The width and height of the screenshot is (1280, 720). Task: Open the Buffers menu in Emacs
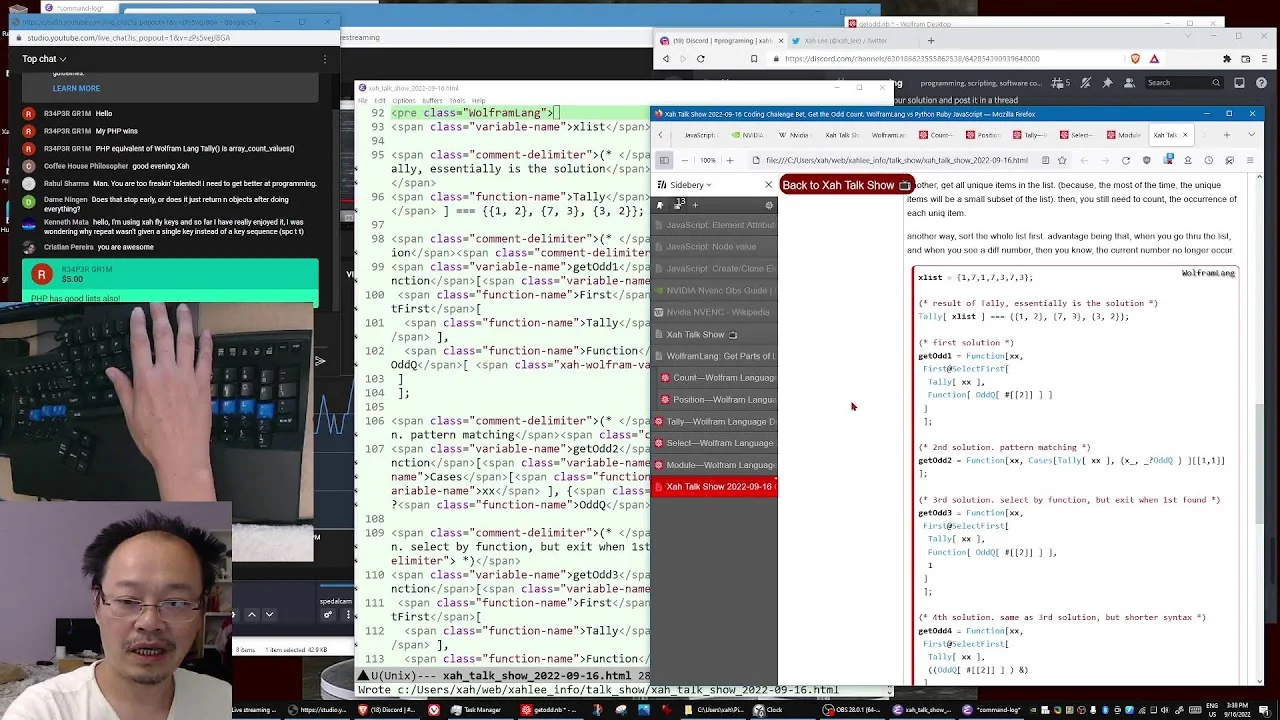[x=432, y=101]
